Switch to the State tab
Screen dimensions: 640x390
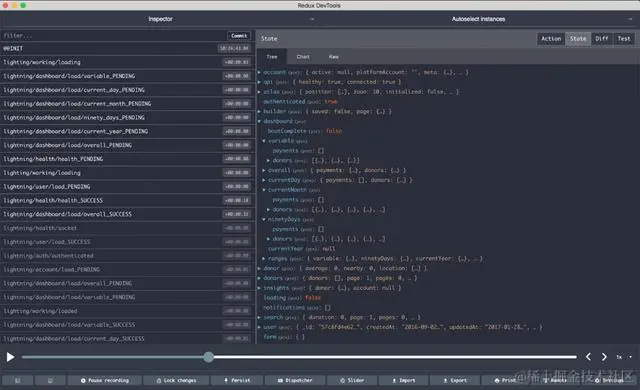point(578,39)
